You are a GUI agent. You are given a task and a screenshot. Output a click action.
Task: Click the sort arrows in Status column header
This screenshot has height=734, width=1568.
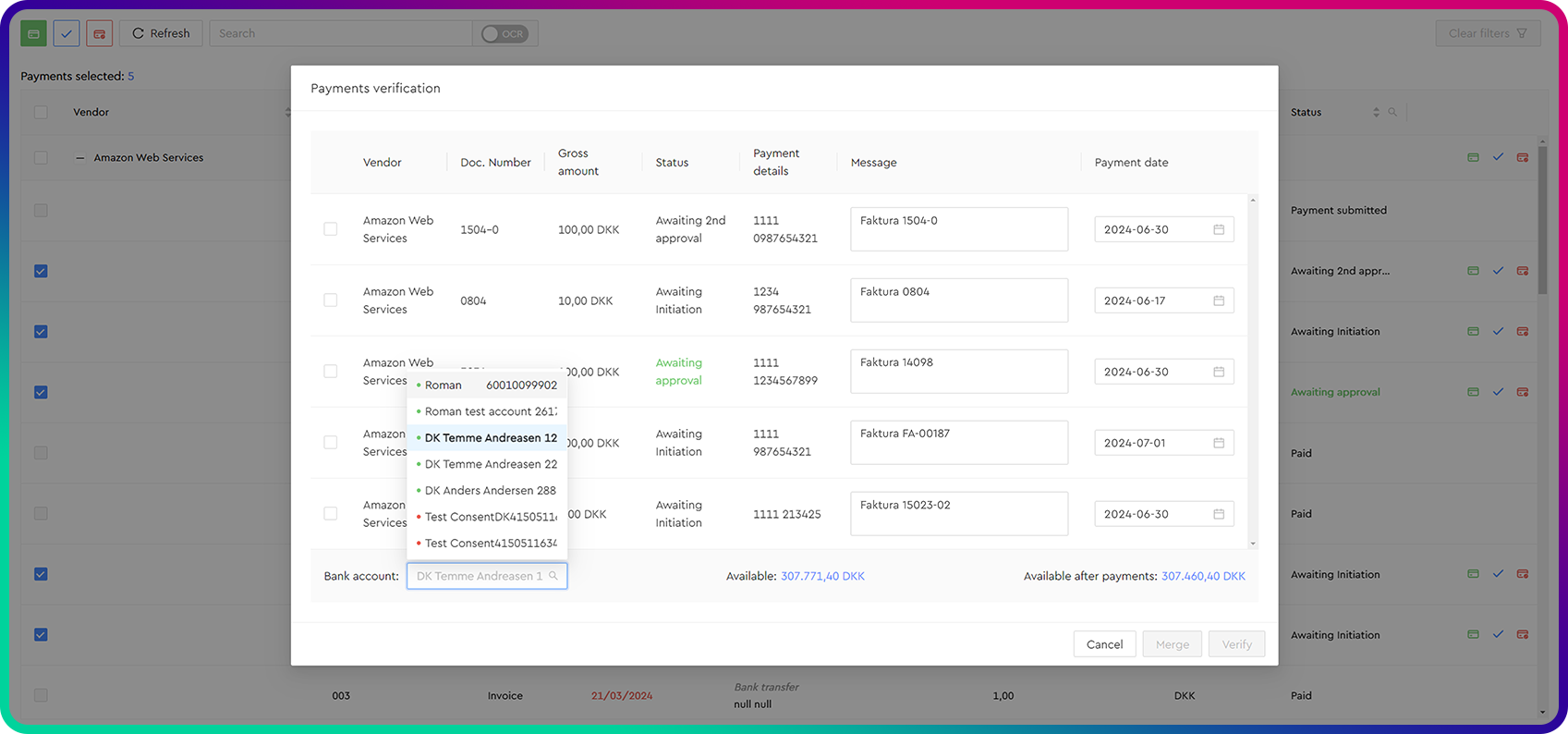1376,112
